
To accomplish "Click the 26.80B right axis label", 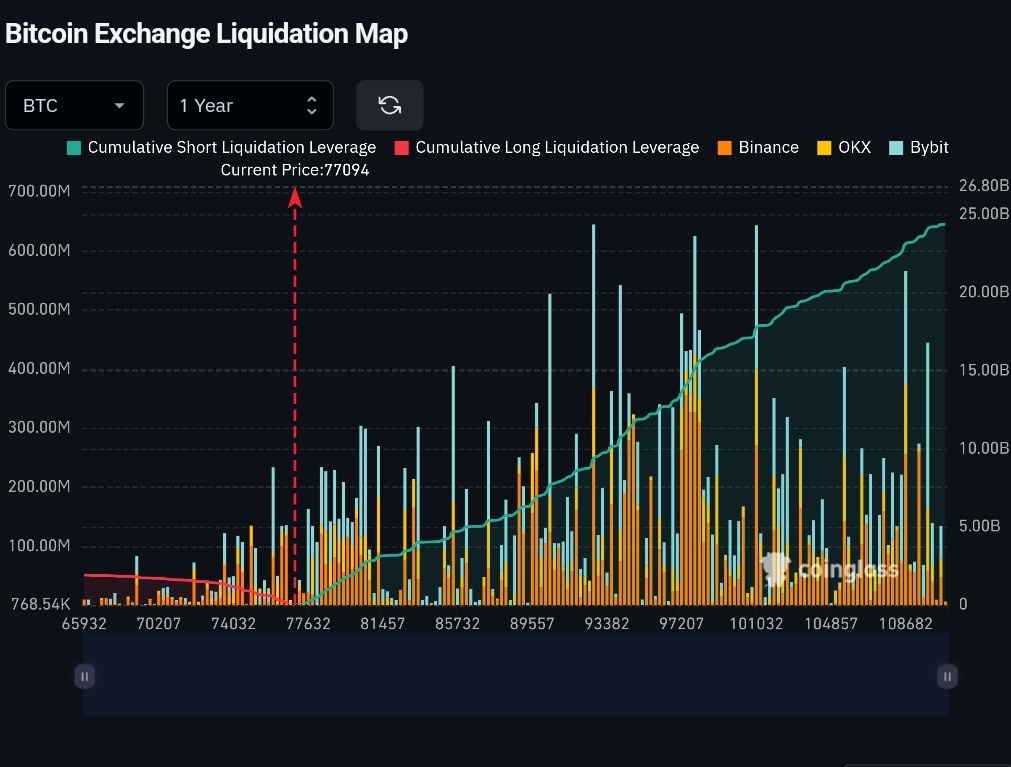I will pyautogui.click(x=983, y=186).
